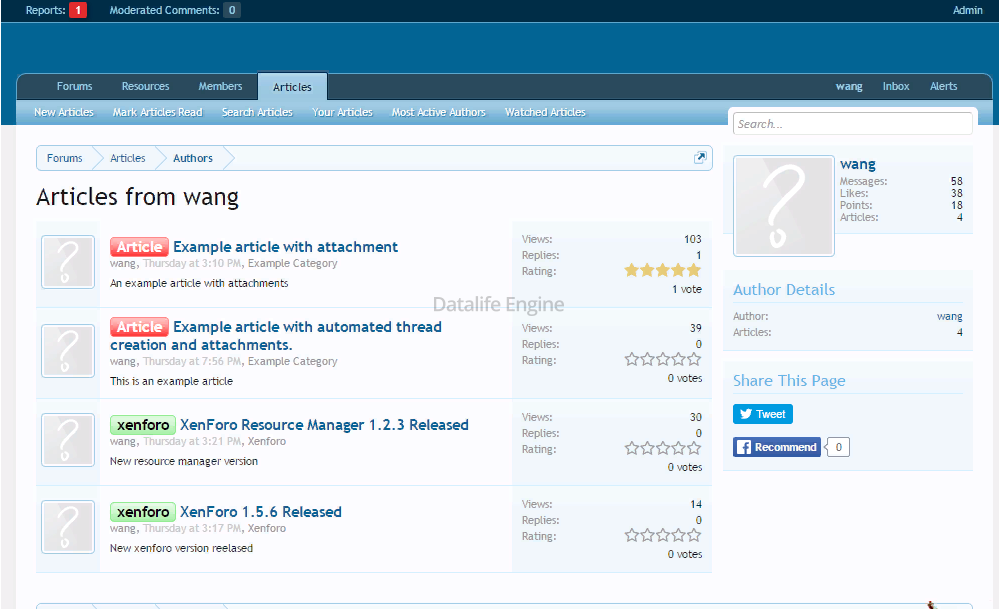This screenshot has height=609, width=999.
Task: Click the Facebook Recommend button
Action: tap(777, 447)
